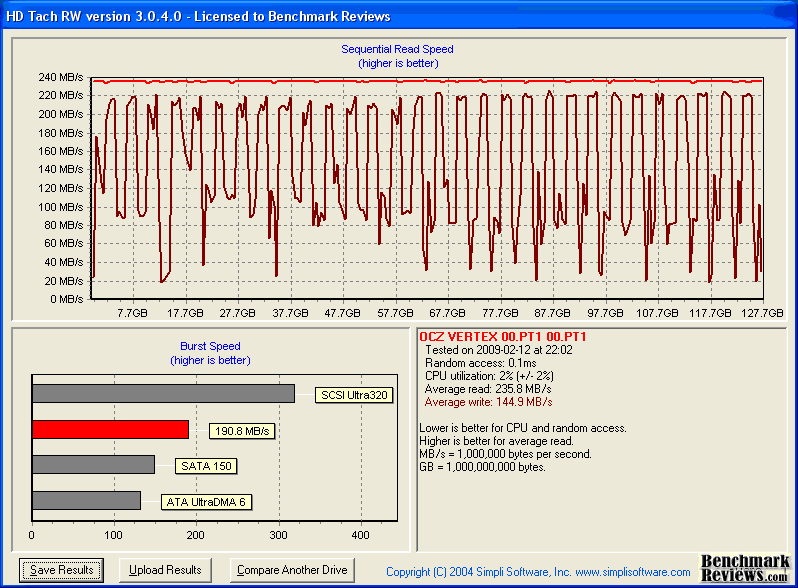Click the CPU utilization: 2% text
The width and height of the screenshot is (798, 588).
pos(490,376)
